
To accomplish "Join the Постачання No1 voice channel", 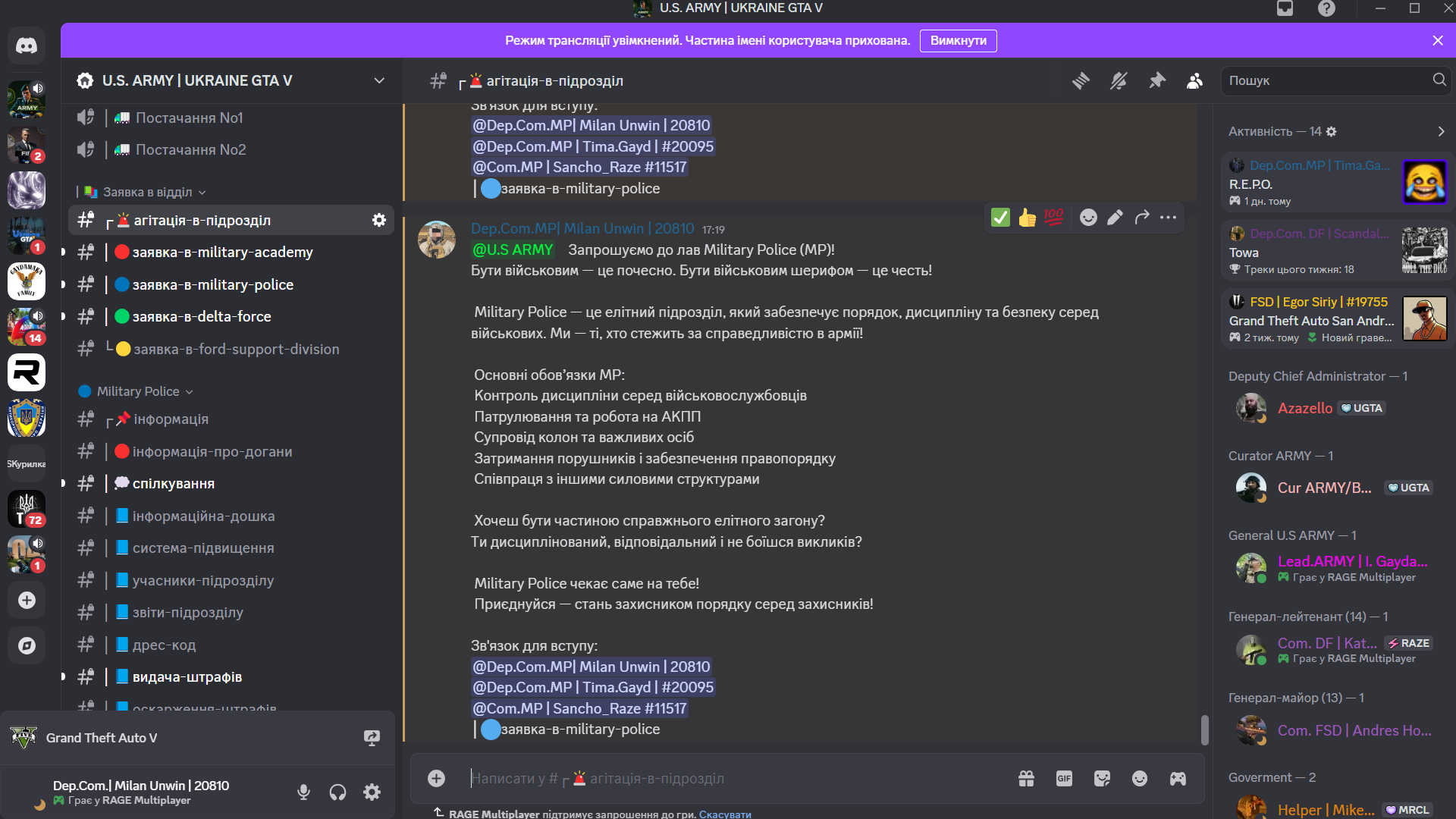I will pyautogui.click(x=231, y=118).
